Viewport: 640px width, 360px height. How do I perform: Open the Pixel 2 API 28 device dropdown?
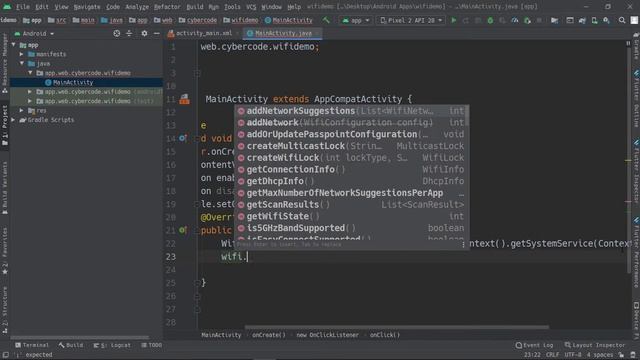[x=411, y=20]
